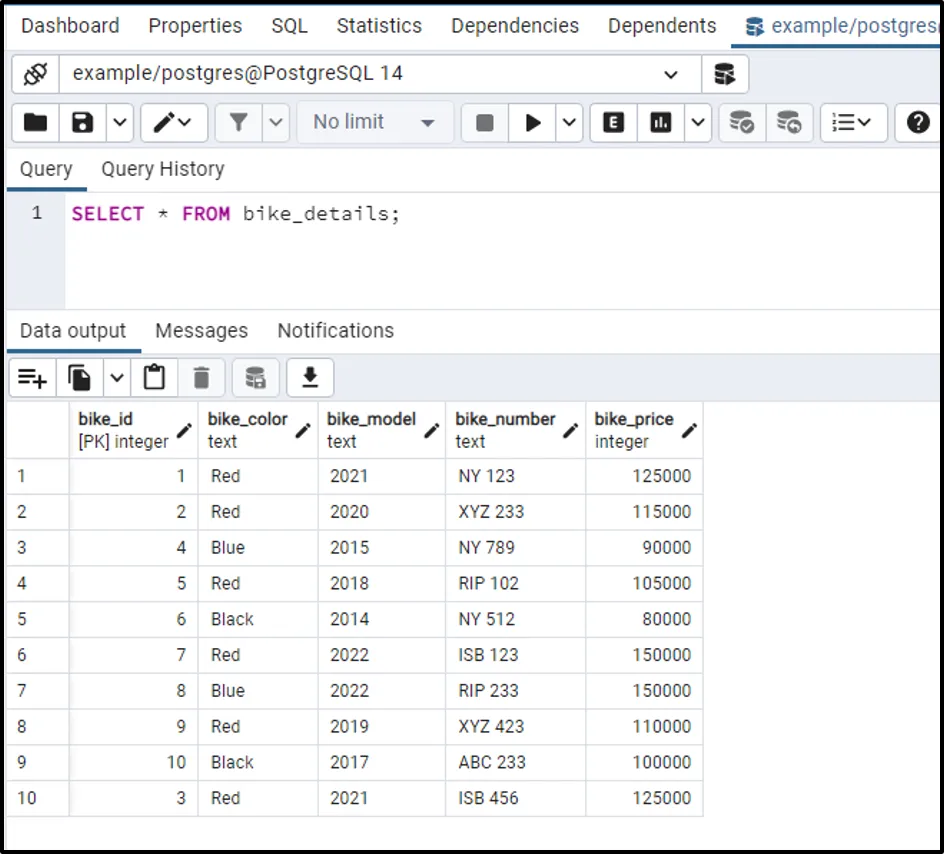Switch to the Query History tab
This screenshot has height=854, width=944.
[x=162, y=169]
